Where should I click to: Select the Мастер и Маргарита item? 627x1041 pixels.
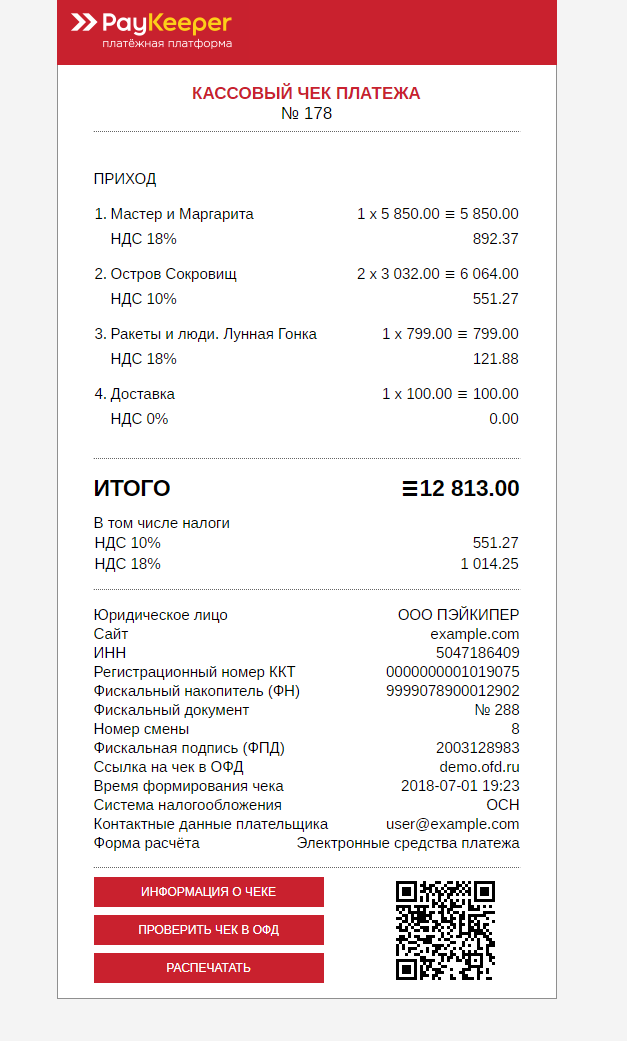click(181, 214)
